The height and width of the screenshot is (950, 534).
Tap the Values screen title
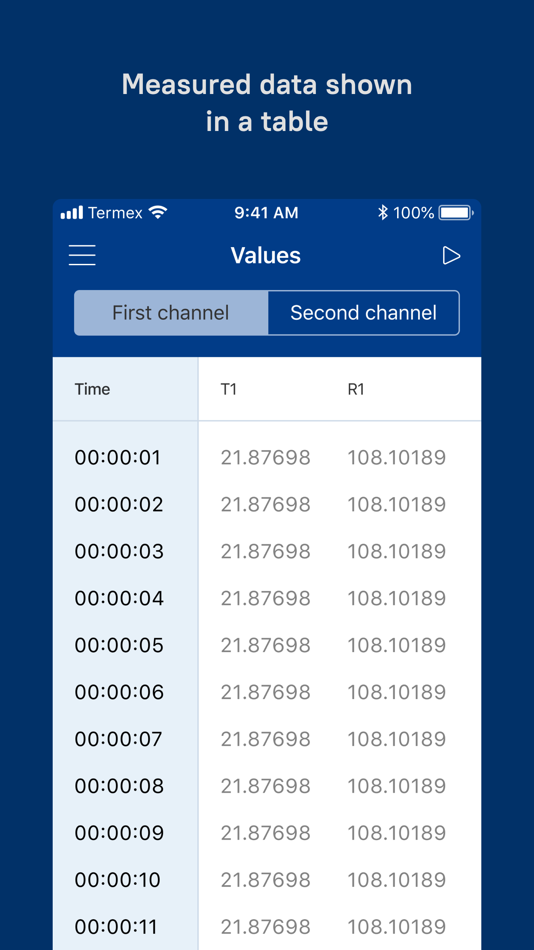click(265, 256)
